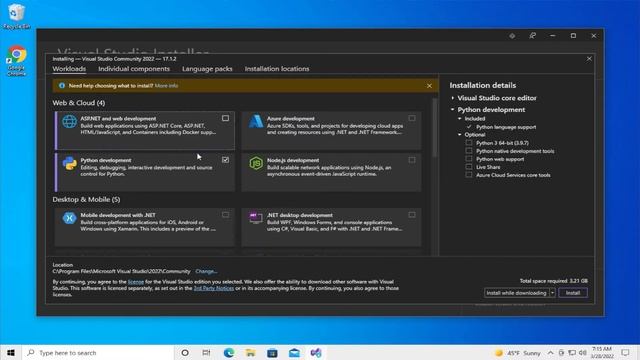Click the Web & Cloud (4) heading

tap(78, 103)
